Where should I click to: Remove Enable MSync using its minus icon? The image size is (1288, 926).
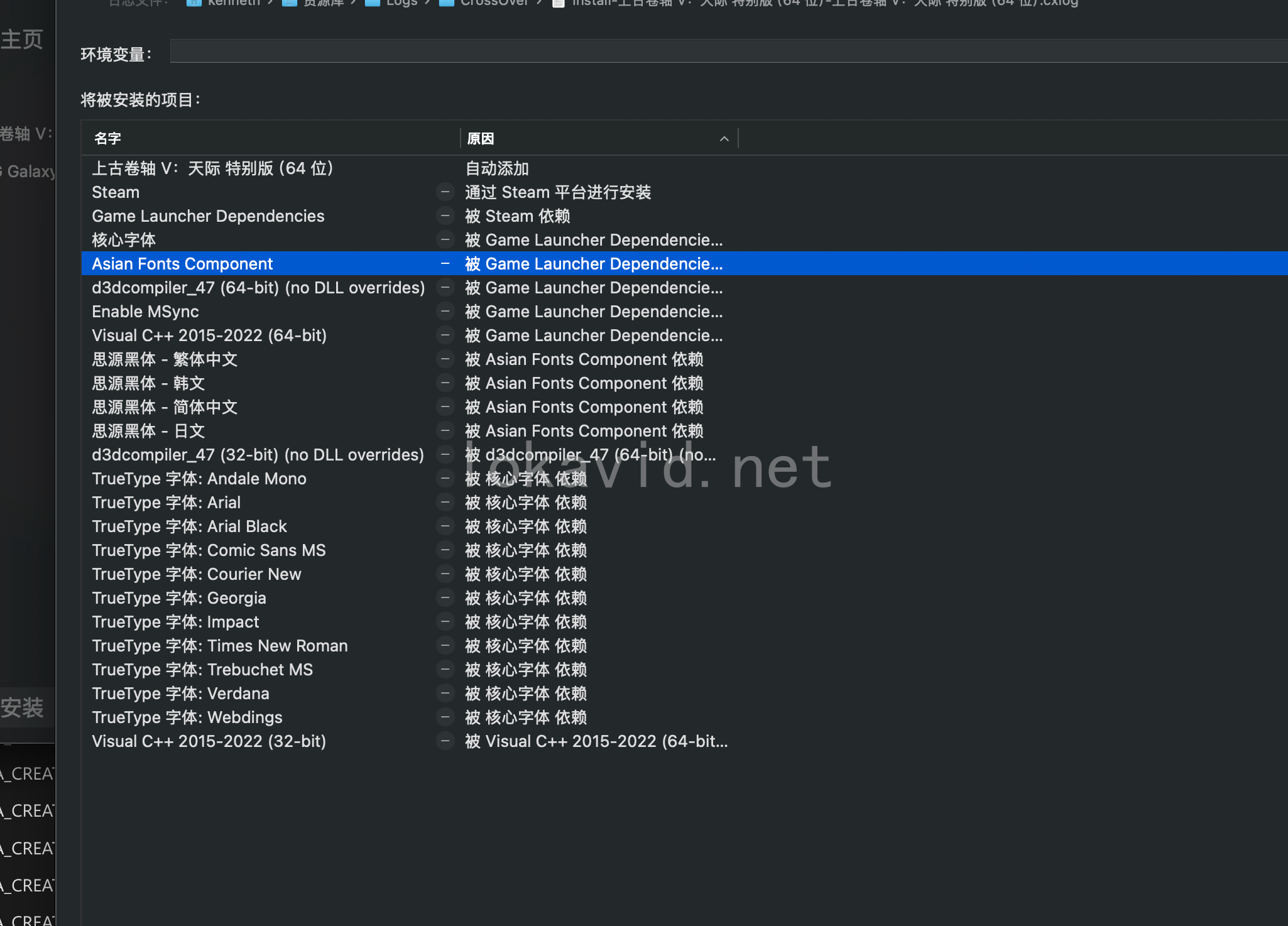click(445, 311)
